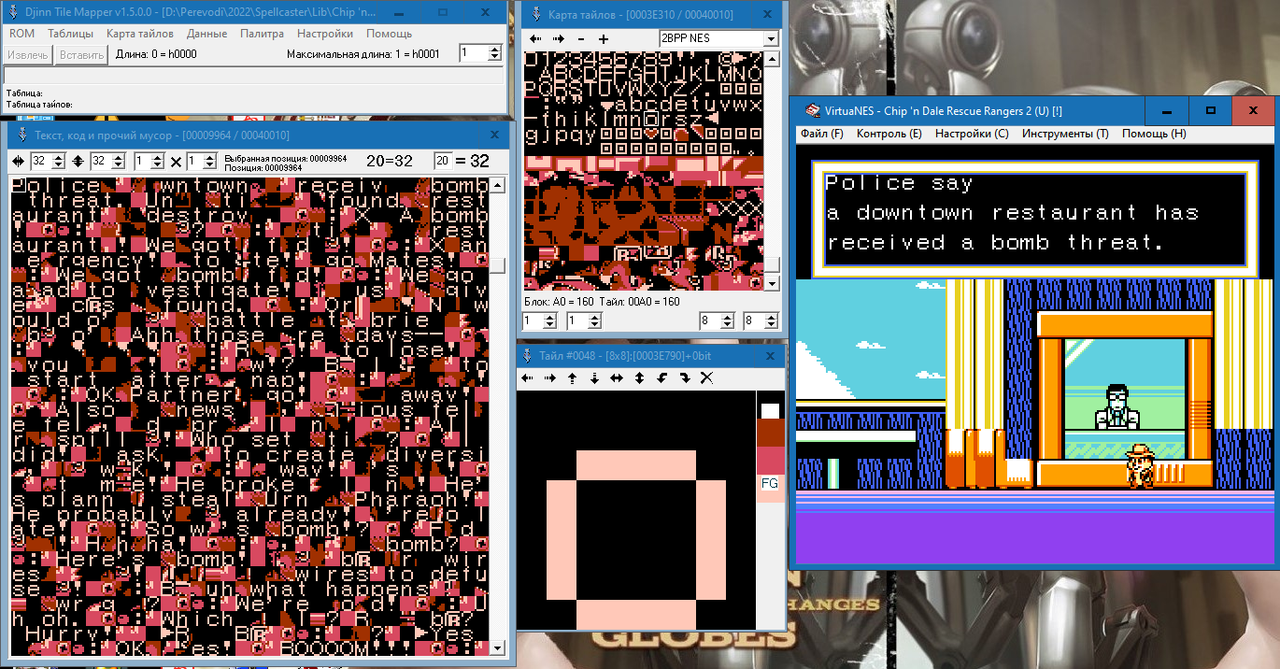Click hex value field showing 20
The width and height of the screenshot is (1280, 669).
(x=442, y=161)
